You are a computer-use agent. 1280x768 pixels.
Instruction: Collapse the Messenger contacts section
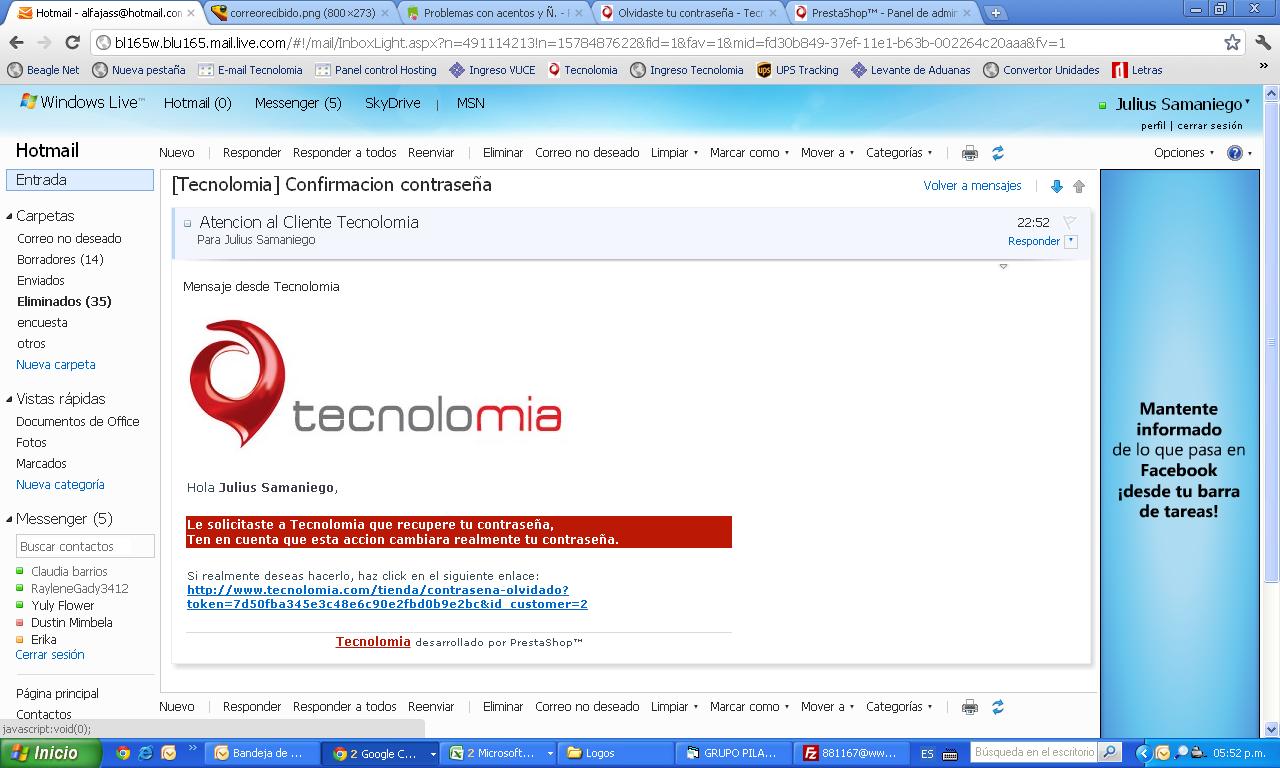(9, 519)
